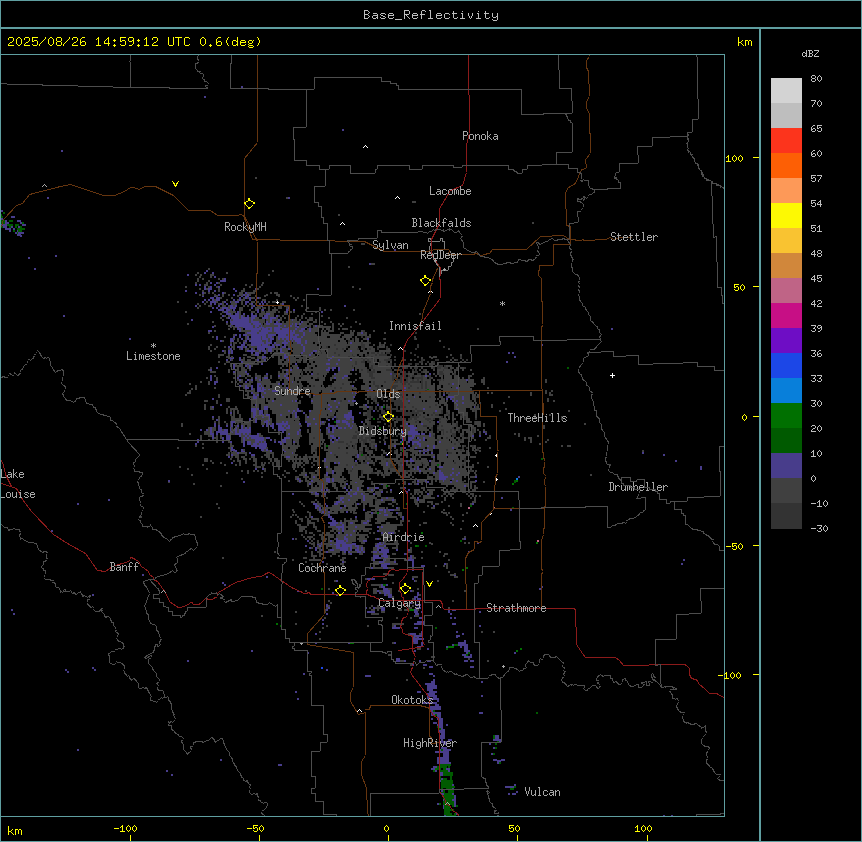Select the yellow diamond marker below Cochrane
The width and height of the screenshot is (862, 842).
click(340, 590)
